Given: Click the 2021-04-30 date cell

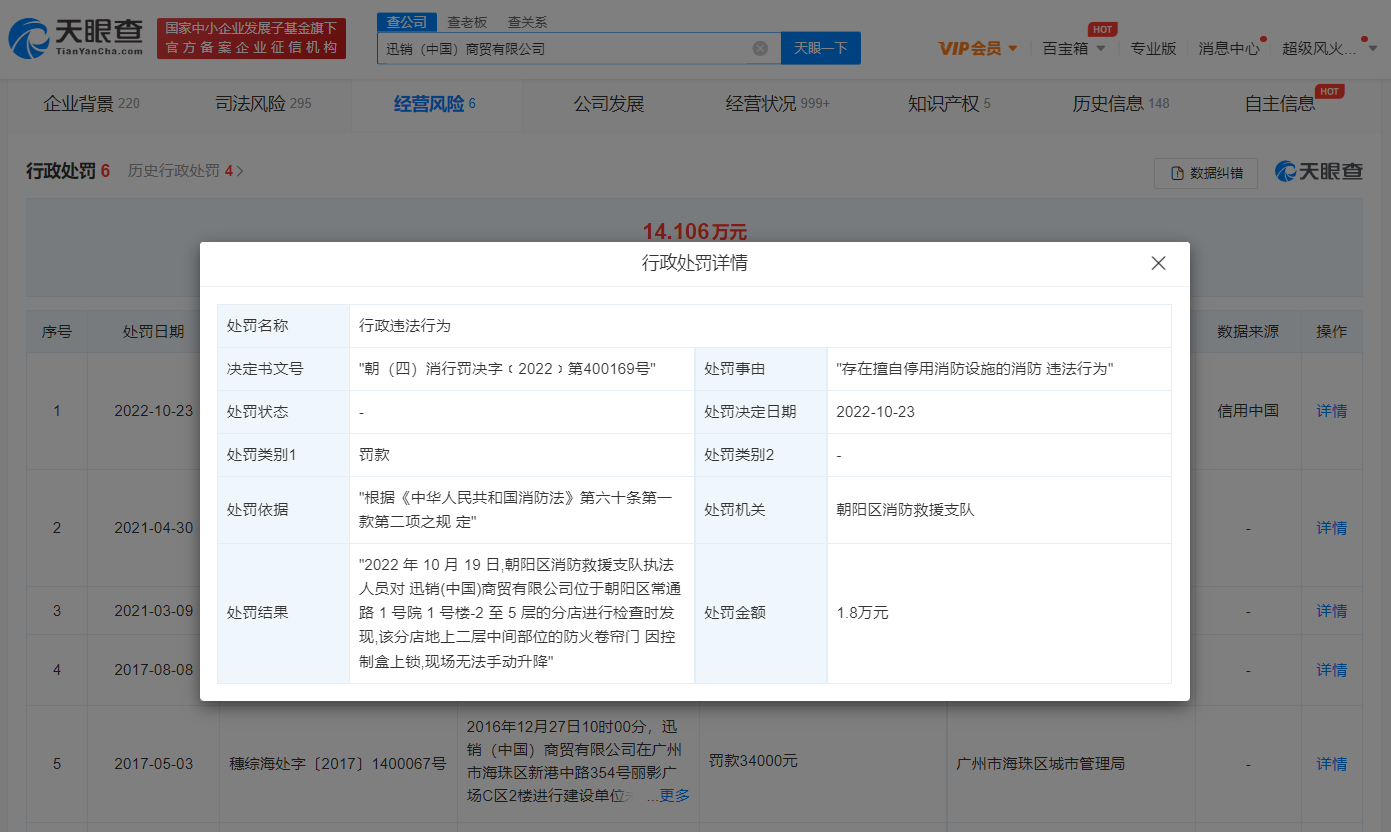Looking at the screenshot, I should click(153, 528).
